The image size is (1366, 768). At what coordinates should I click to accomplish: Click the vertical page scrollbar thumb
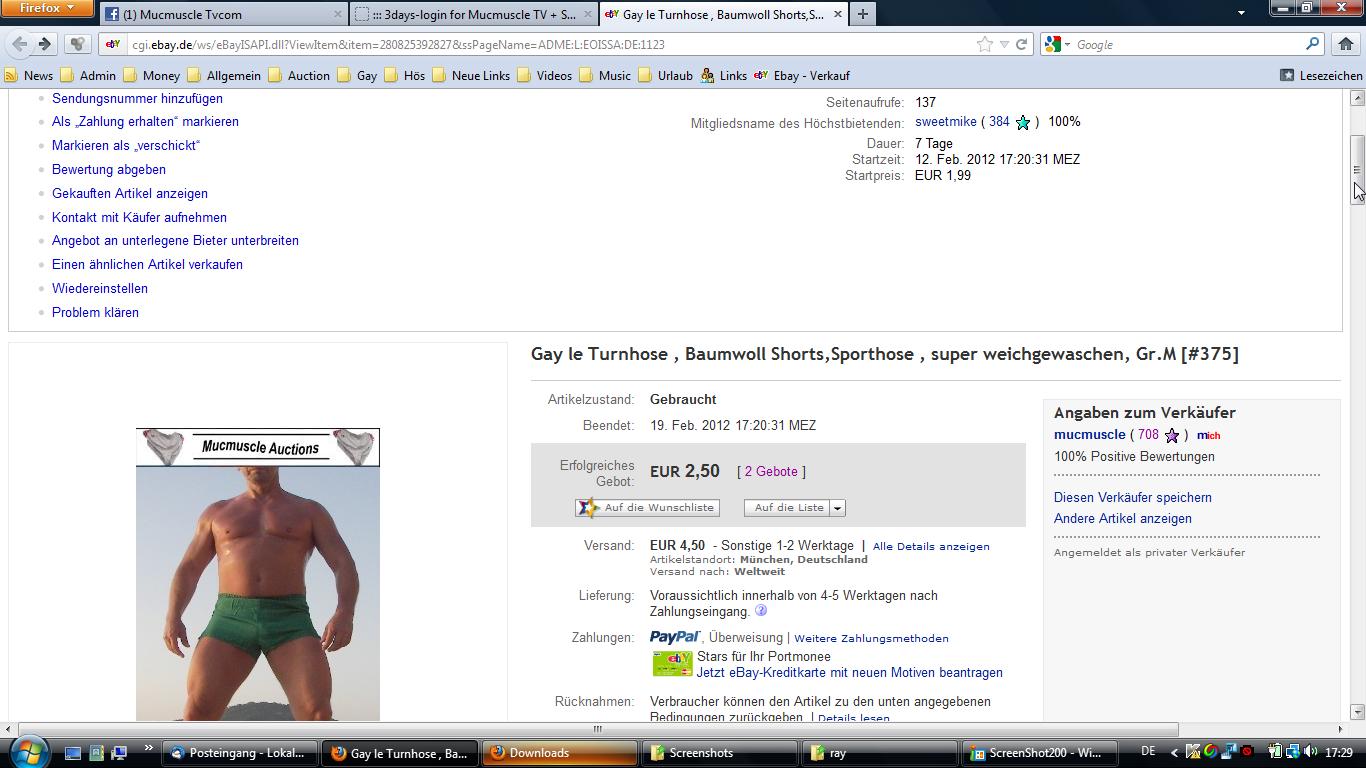(1357, 170)
